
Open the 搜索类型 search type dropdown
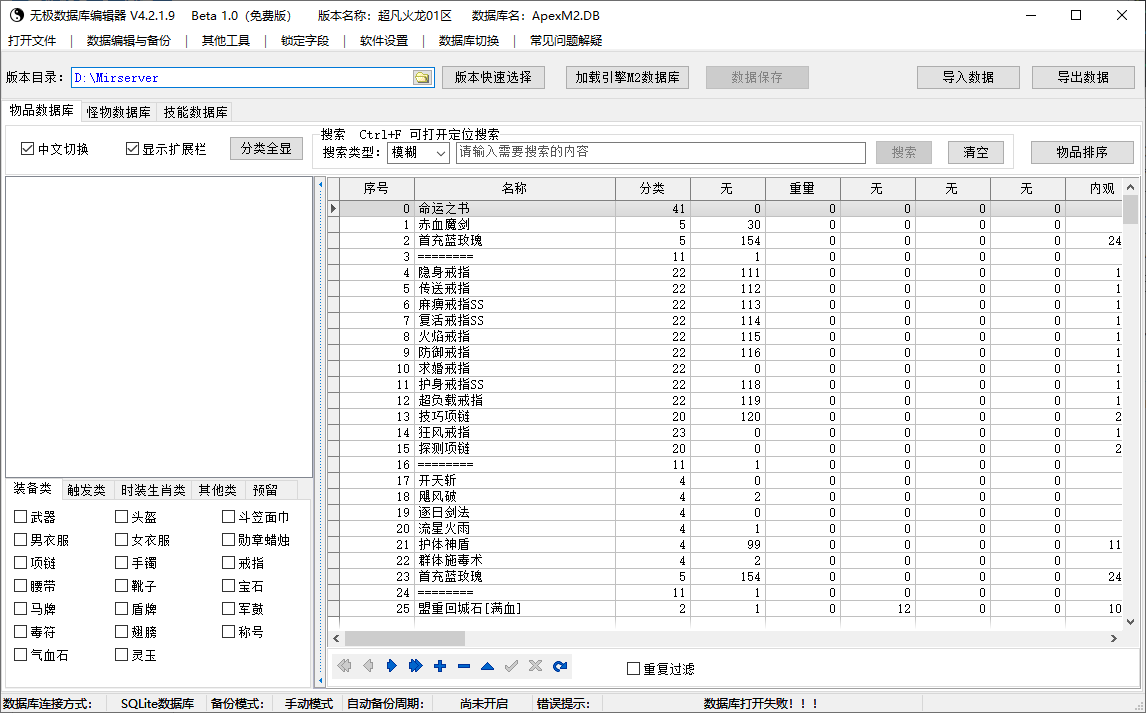[x=438, y=152]
